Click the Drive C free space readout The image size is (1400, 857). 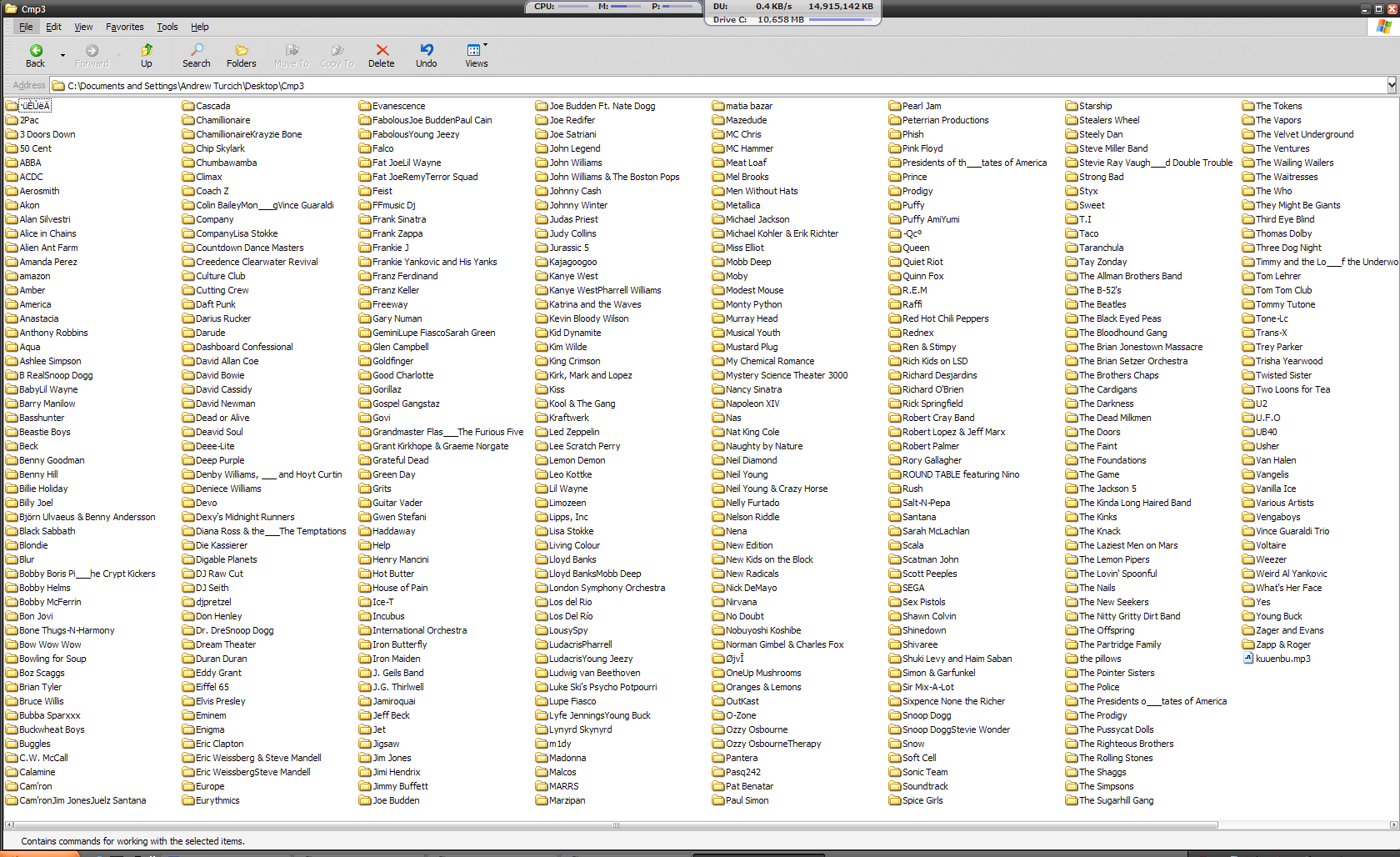click(758, 19)
